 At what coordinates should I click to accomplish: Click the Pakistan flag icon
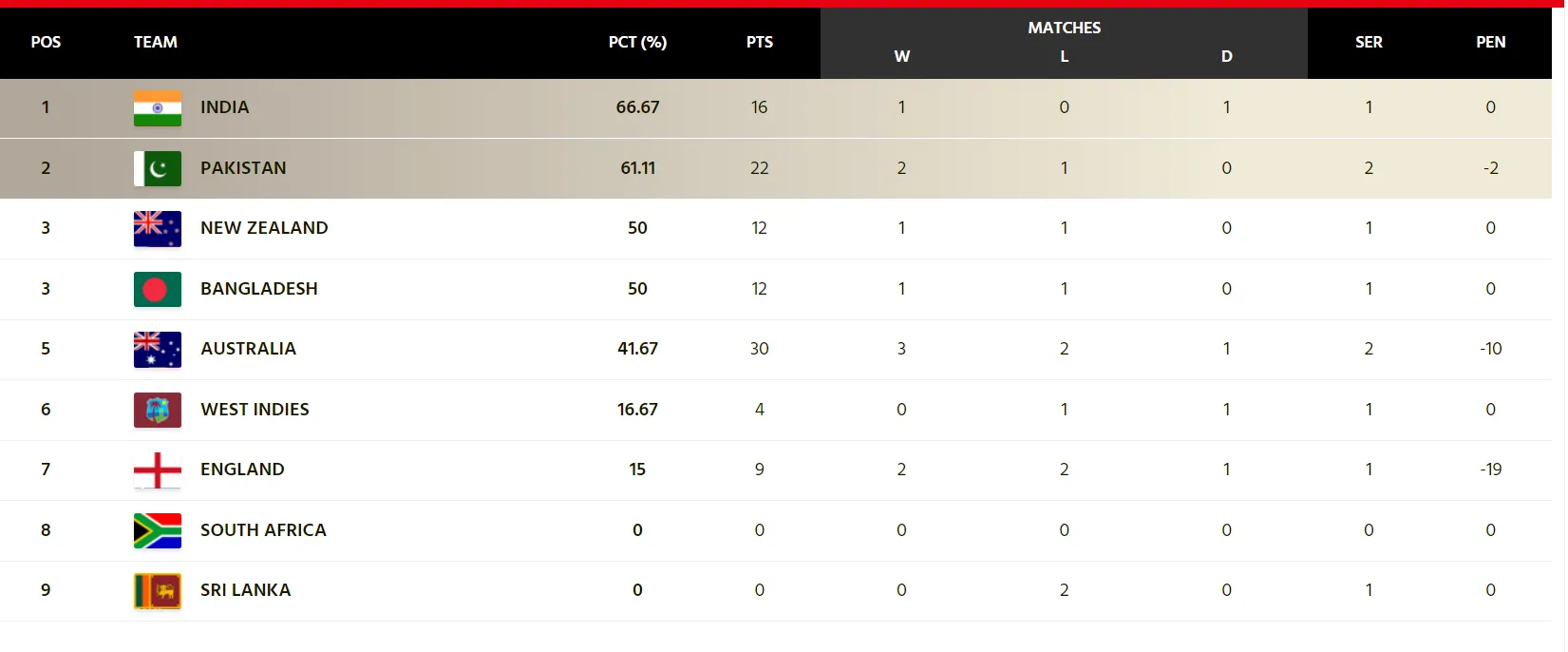[158, 168]
